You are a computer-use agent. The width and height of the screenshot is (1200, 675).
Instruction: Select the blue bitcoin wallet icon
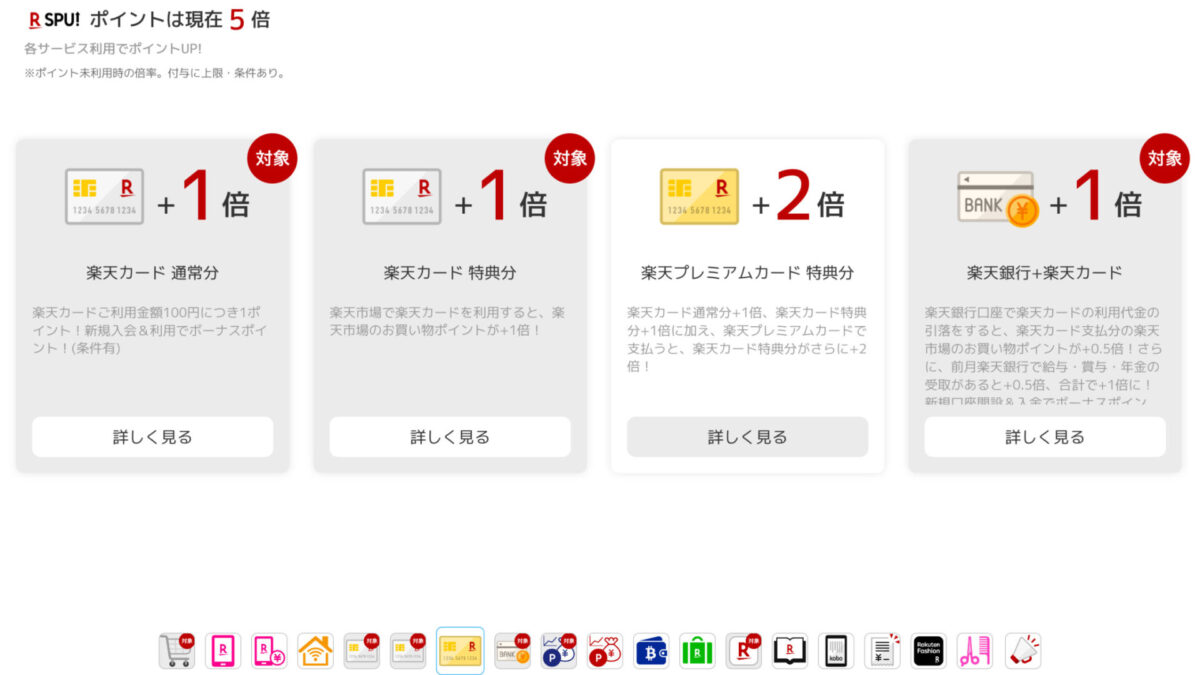coord(651,651)
